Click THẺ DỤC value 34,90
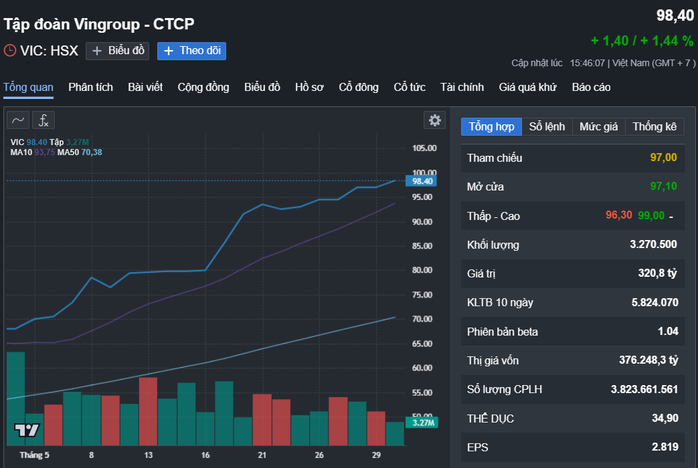 tap(665, 419)
